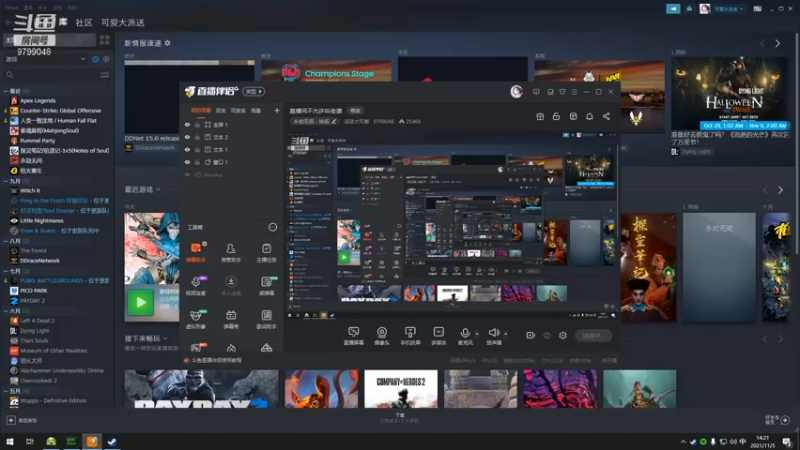Show the hidden Naraka source

click(x=187, y=174)
